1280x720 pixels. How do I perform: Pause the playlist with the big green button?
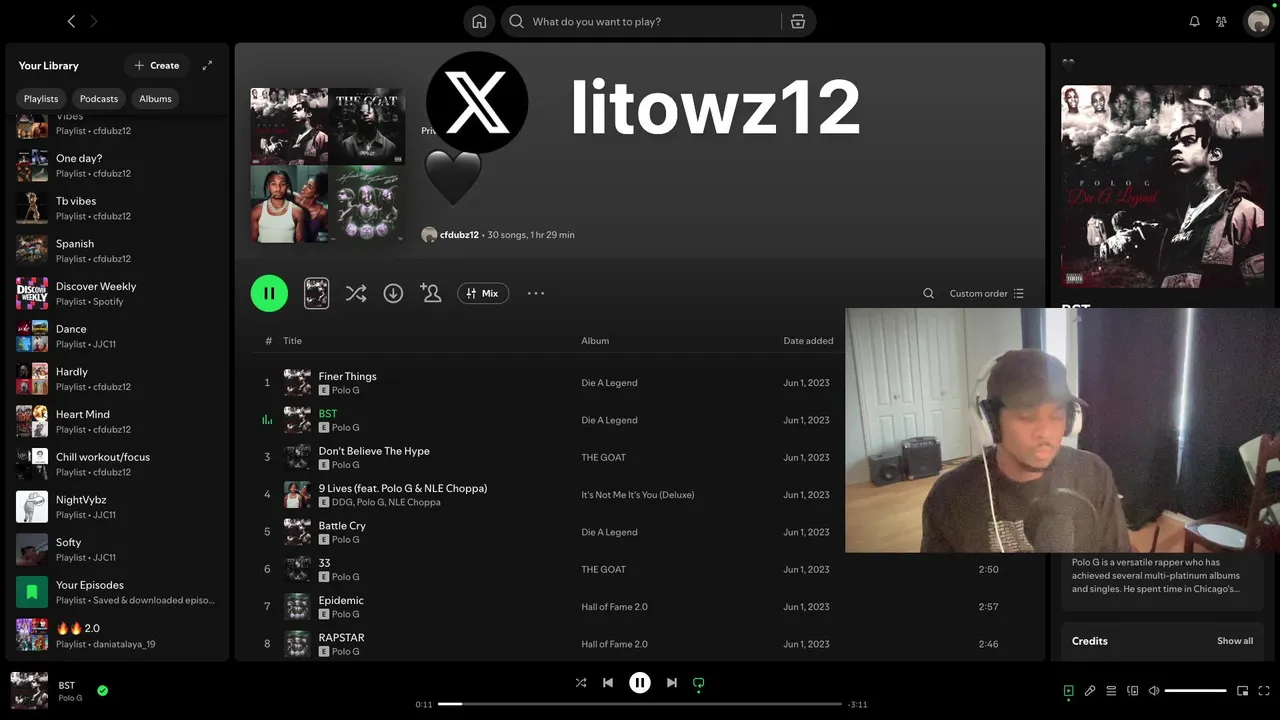click(x=269, y=293)
